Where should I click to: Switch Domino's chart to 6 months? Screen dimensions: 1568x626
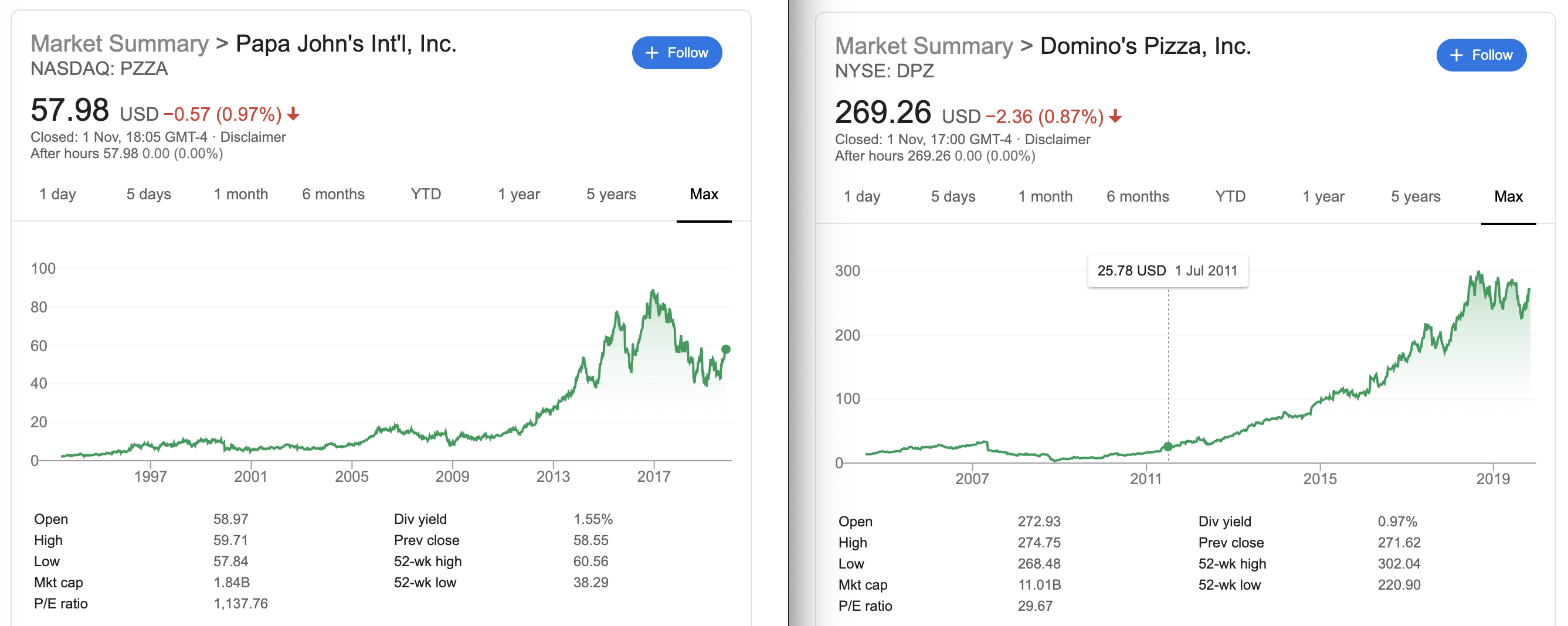click(1138, 196)
